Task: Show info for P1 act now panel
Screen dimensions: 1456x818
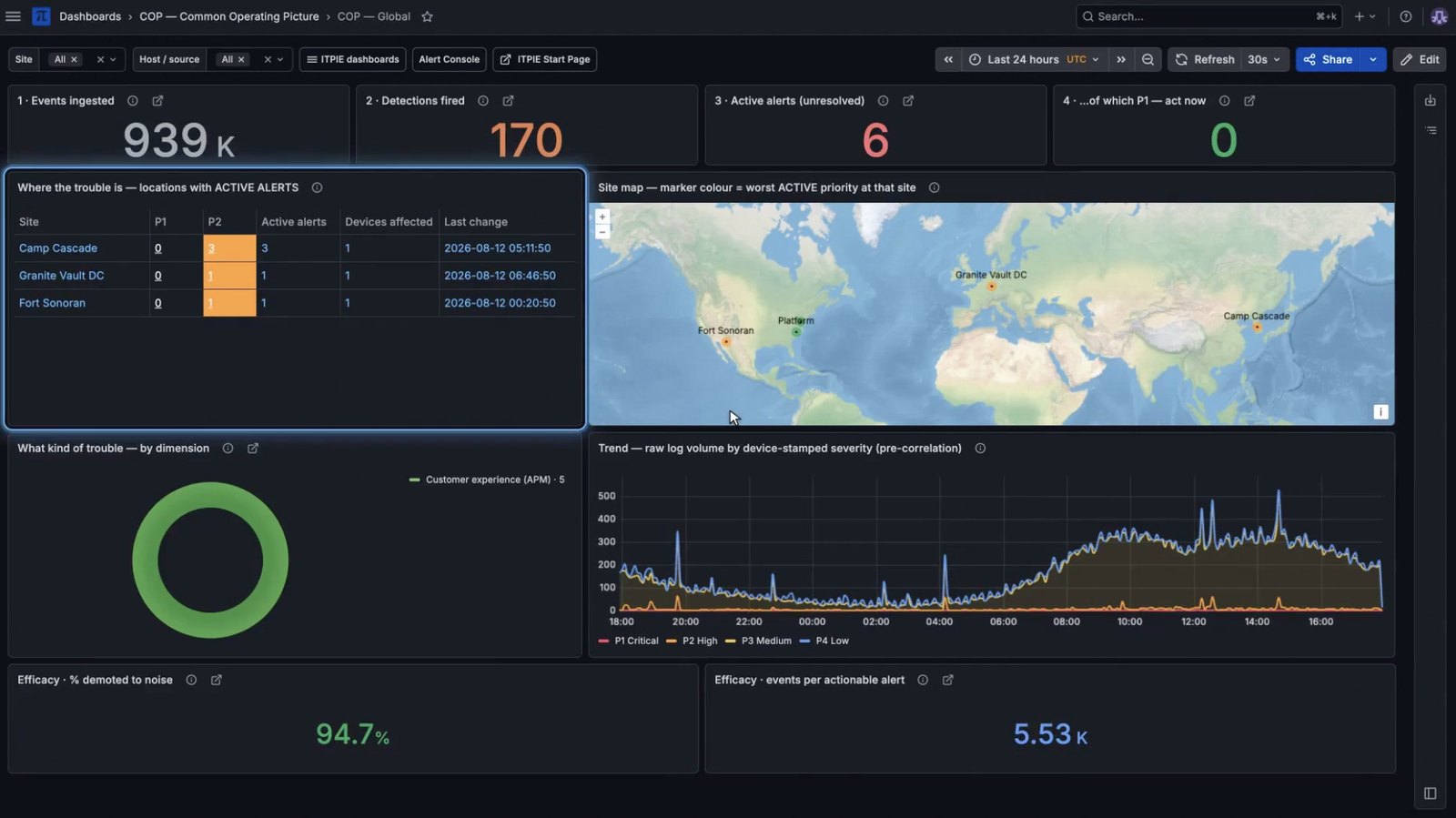Action: pyautogui.click(x=1224, y=101)
